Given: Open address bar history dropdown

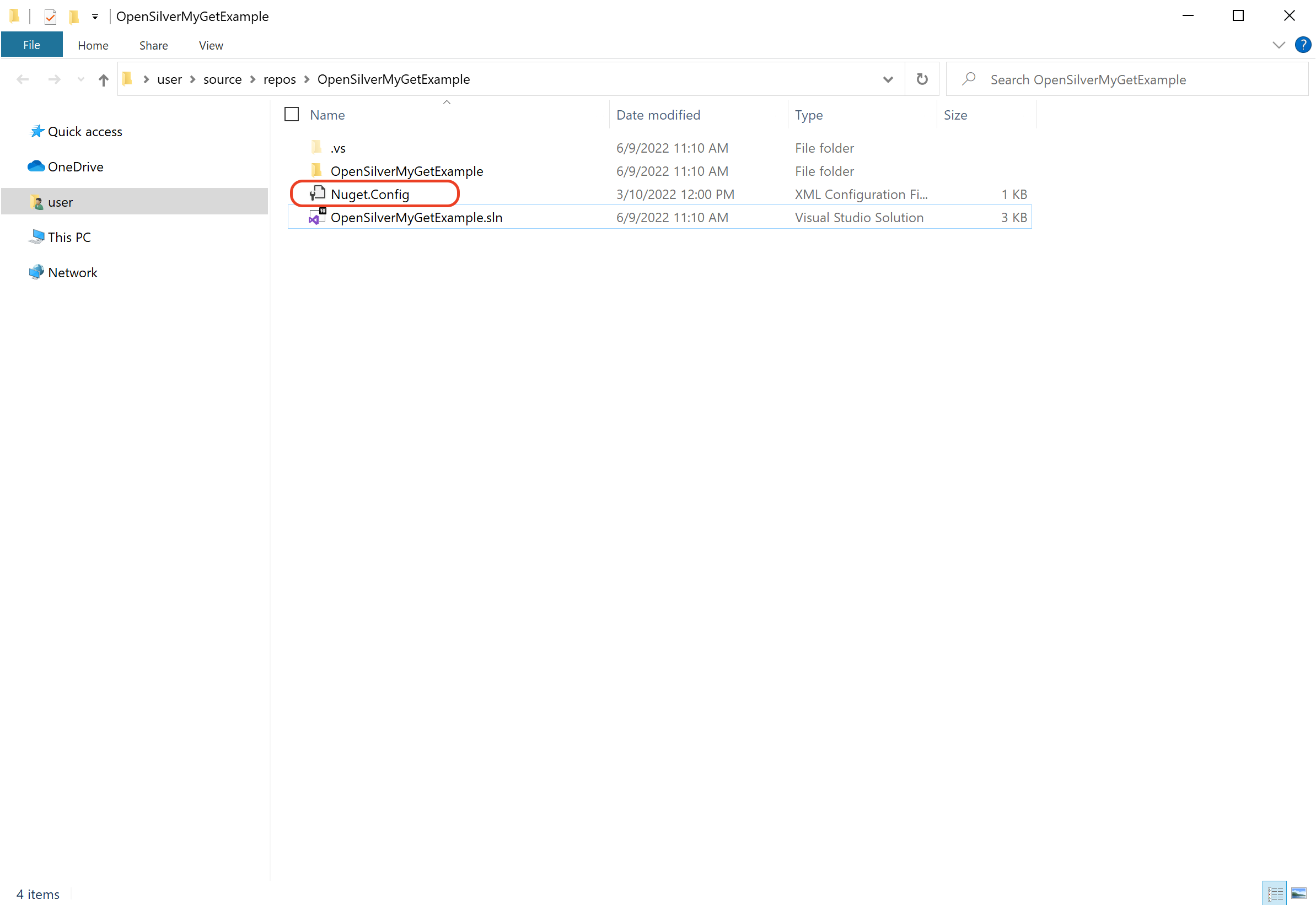Looking at the screenshot, I should (x=888, y=79).
